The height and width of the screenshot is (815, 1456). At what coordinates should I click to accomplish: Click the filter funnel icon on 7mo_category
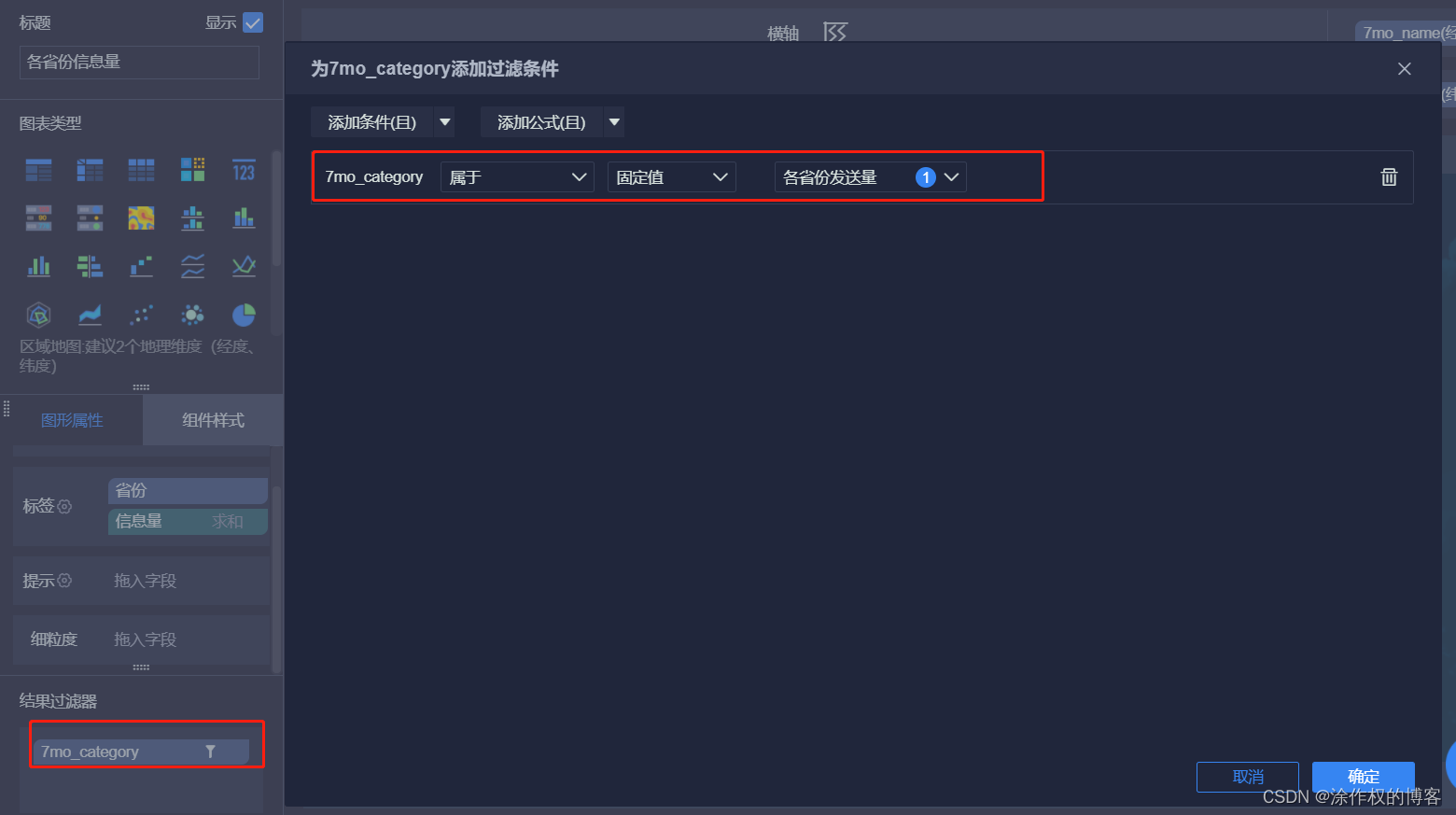[210, 752]
